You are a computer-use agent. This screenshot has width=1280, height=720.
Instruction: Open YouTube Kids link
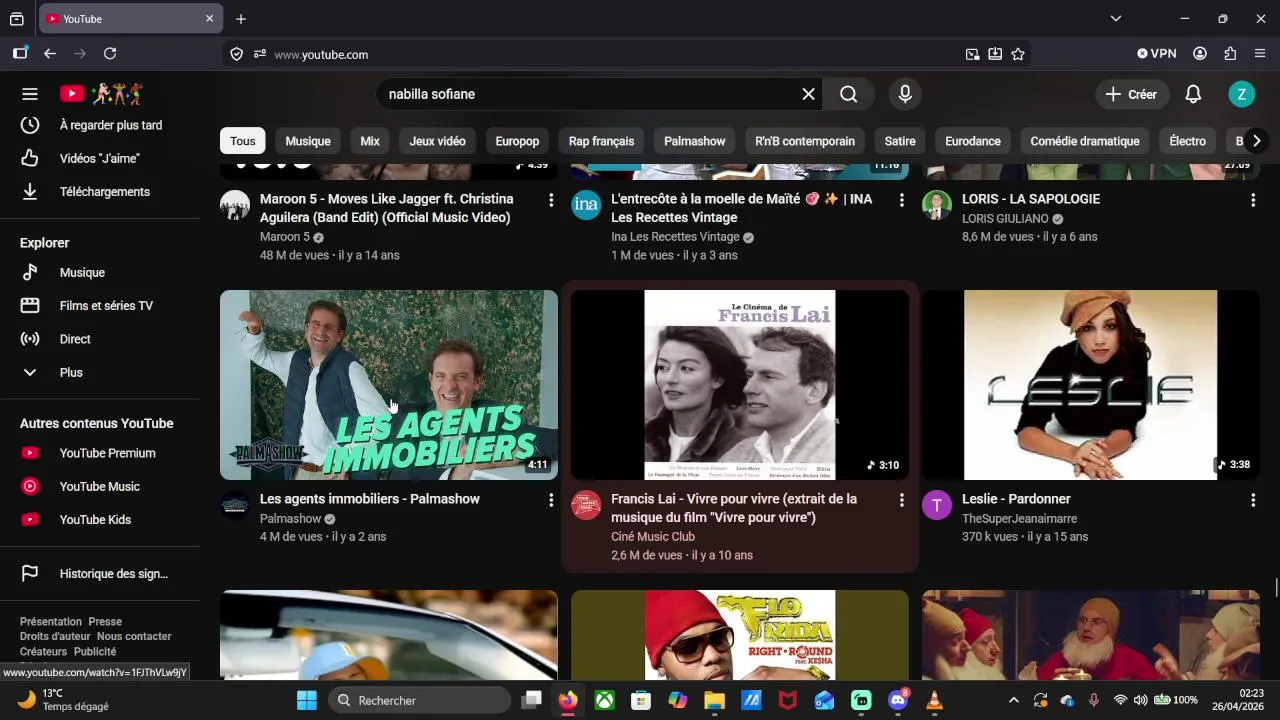[100, 519]
